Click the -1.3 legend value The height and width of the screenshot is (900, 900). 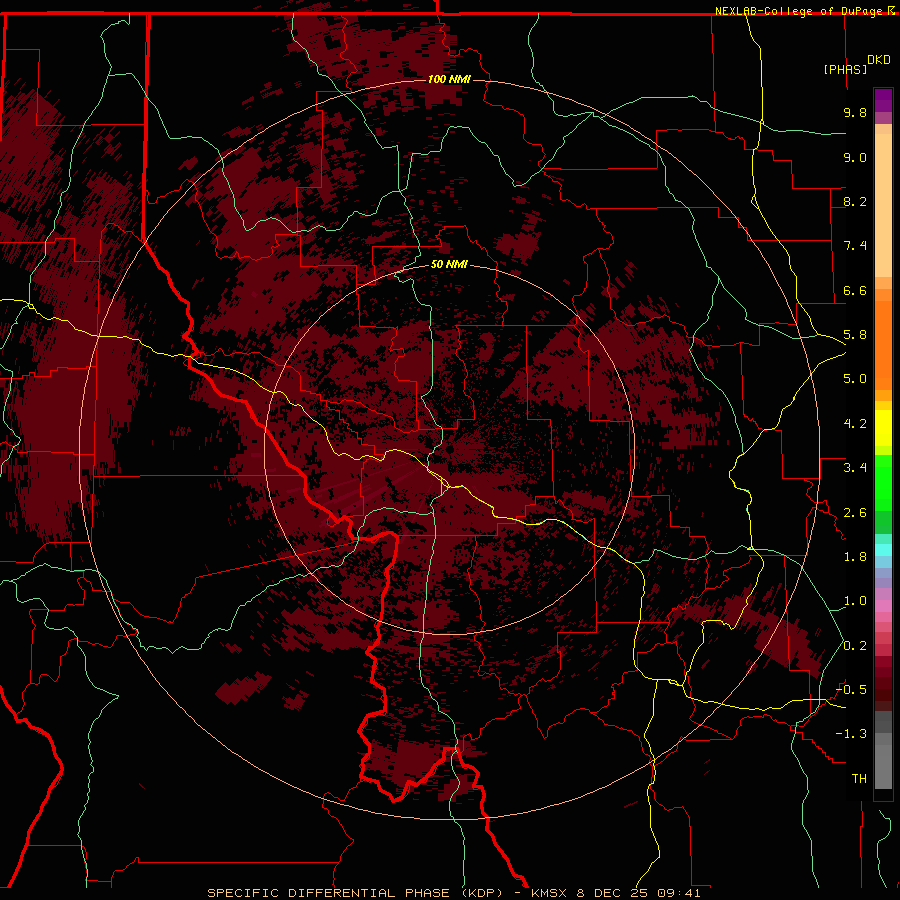pos(851,734)
